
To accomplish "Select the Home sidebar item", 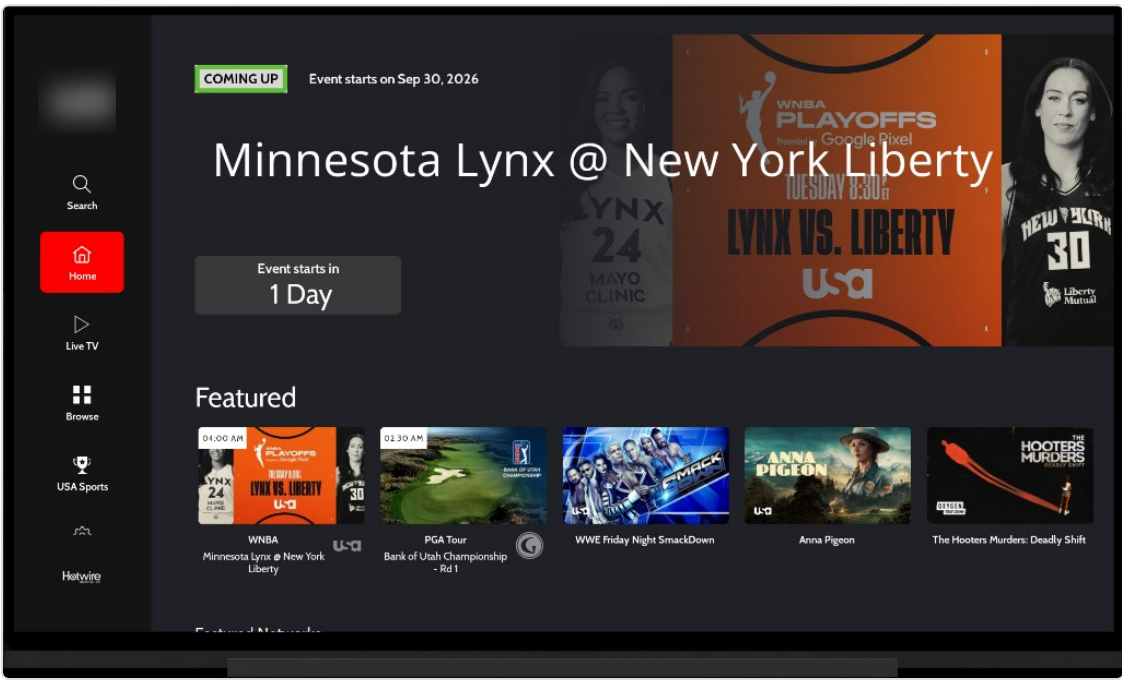I will [82, 262].
